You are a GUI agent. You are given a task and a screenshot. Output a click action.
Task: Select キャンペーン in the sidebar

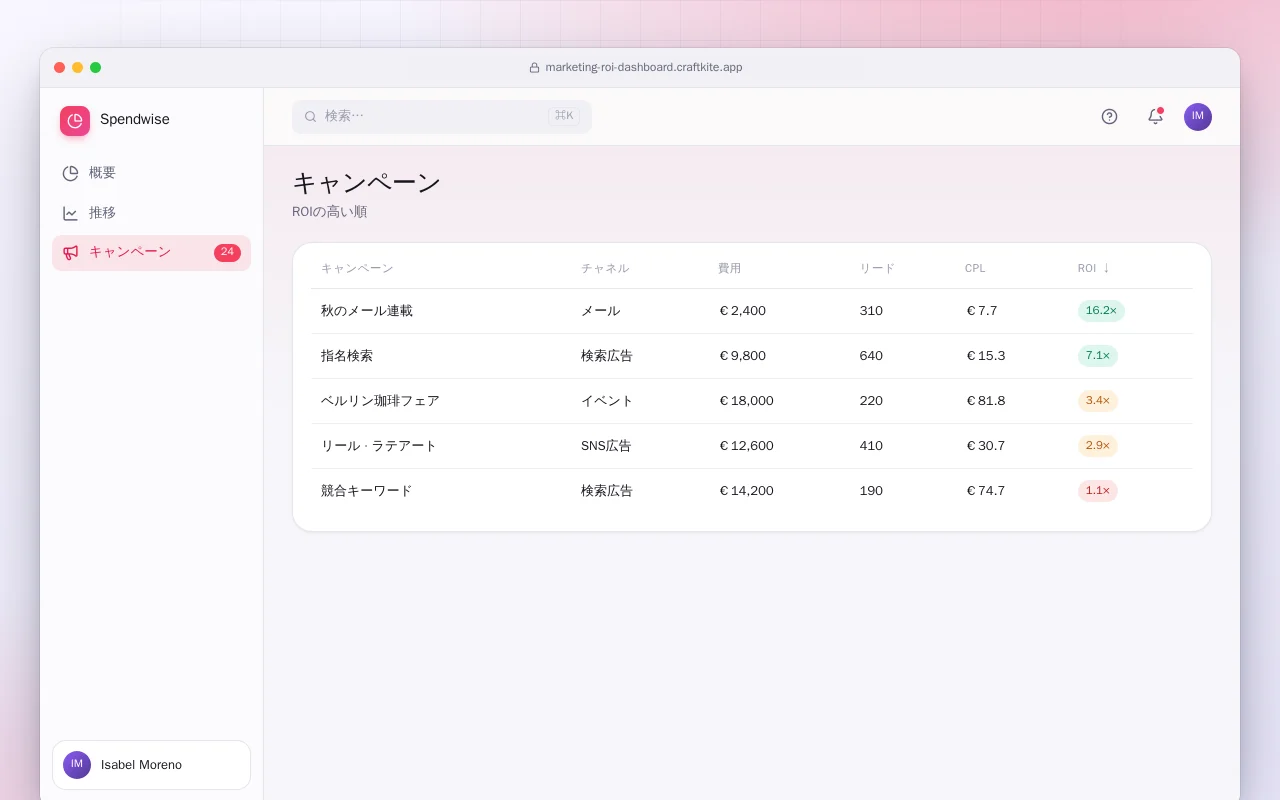(151, 253)
